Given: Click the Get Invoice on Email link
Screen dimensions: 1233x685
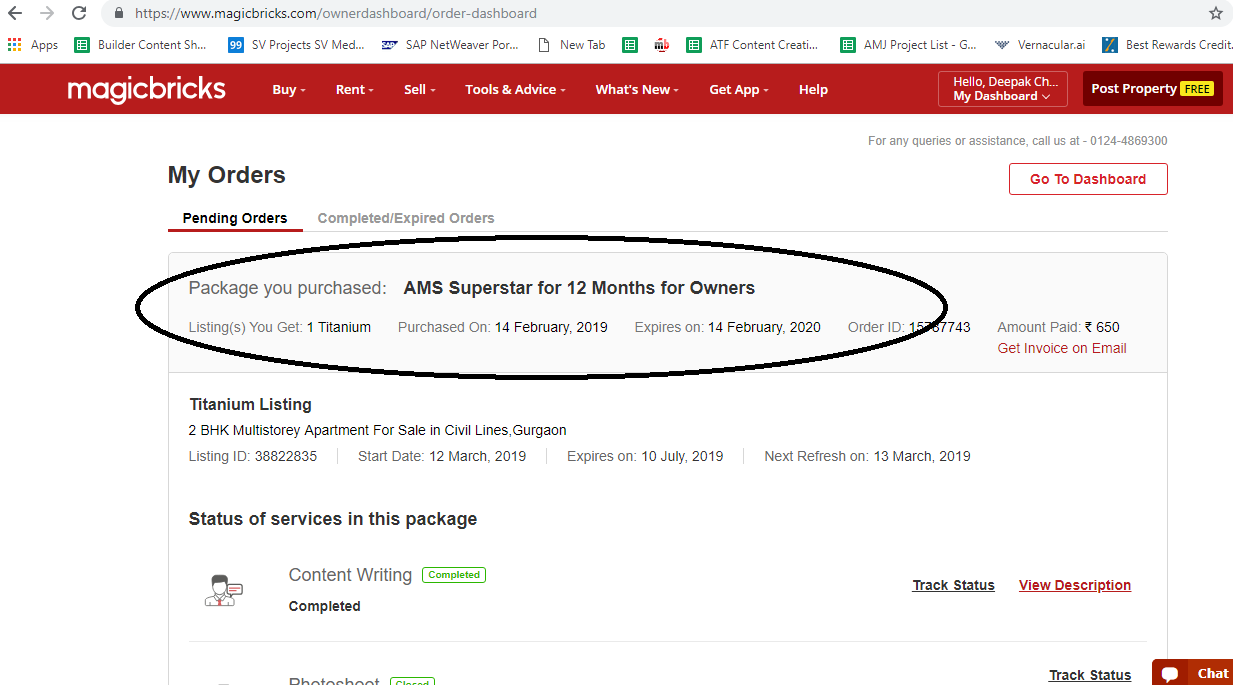Looking at the screenshot, I should (x=1061, y=348).
